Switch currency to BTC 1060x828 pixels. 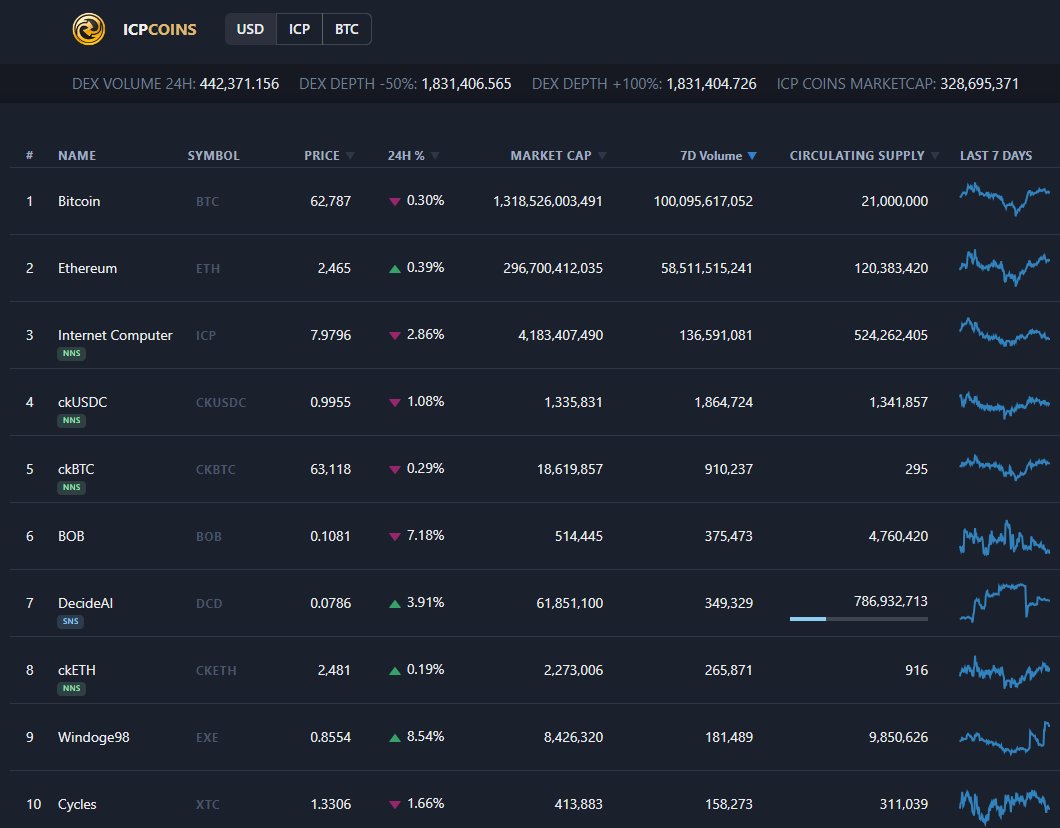point(347,29)
